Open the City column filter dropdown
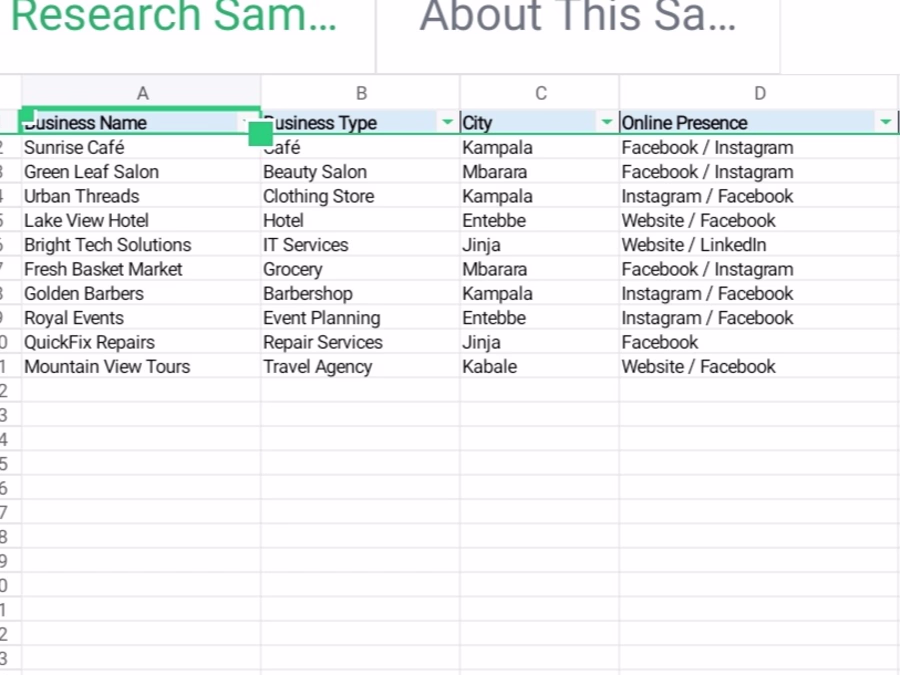 pos(607,122)
